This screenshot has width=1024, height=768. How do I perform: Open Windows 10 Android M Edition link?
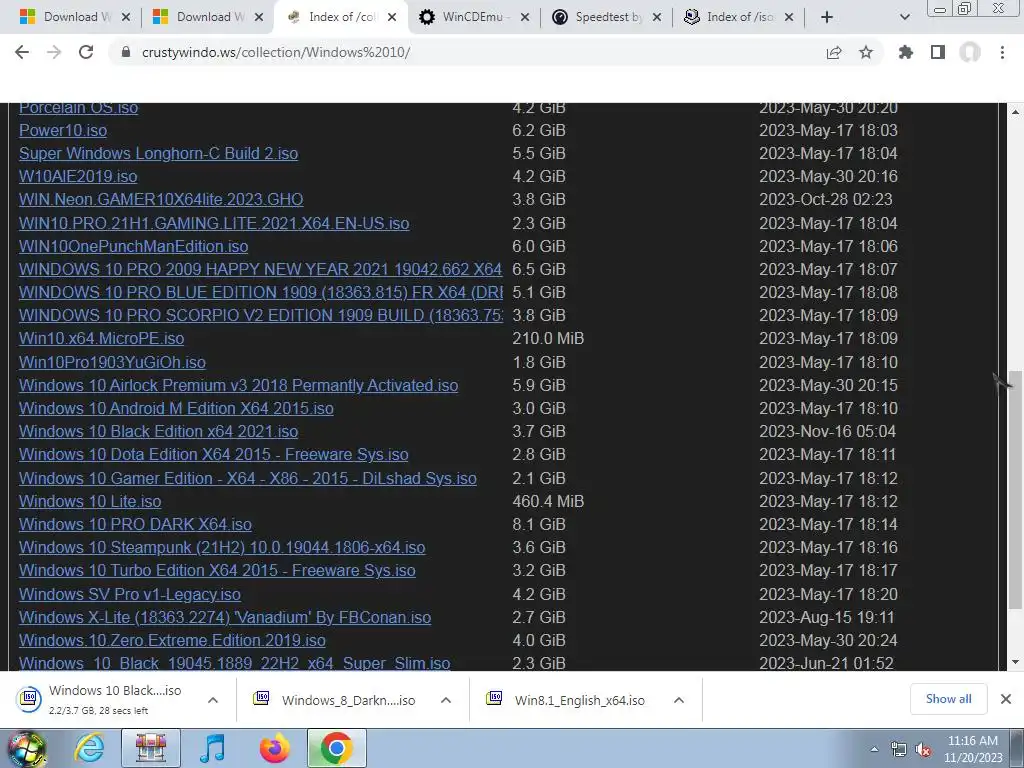[x=176, y=408]
